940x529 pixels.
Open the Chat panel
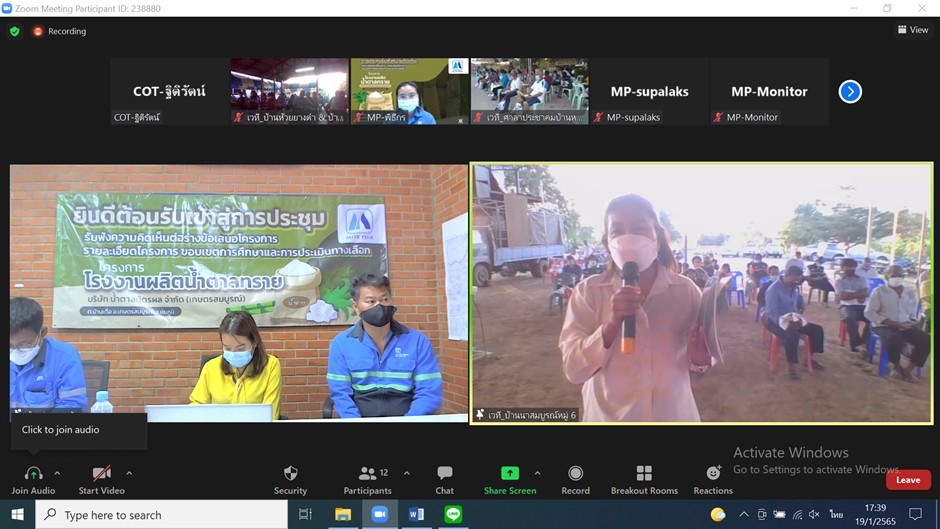point(445,478)
